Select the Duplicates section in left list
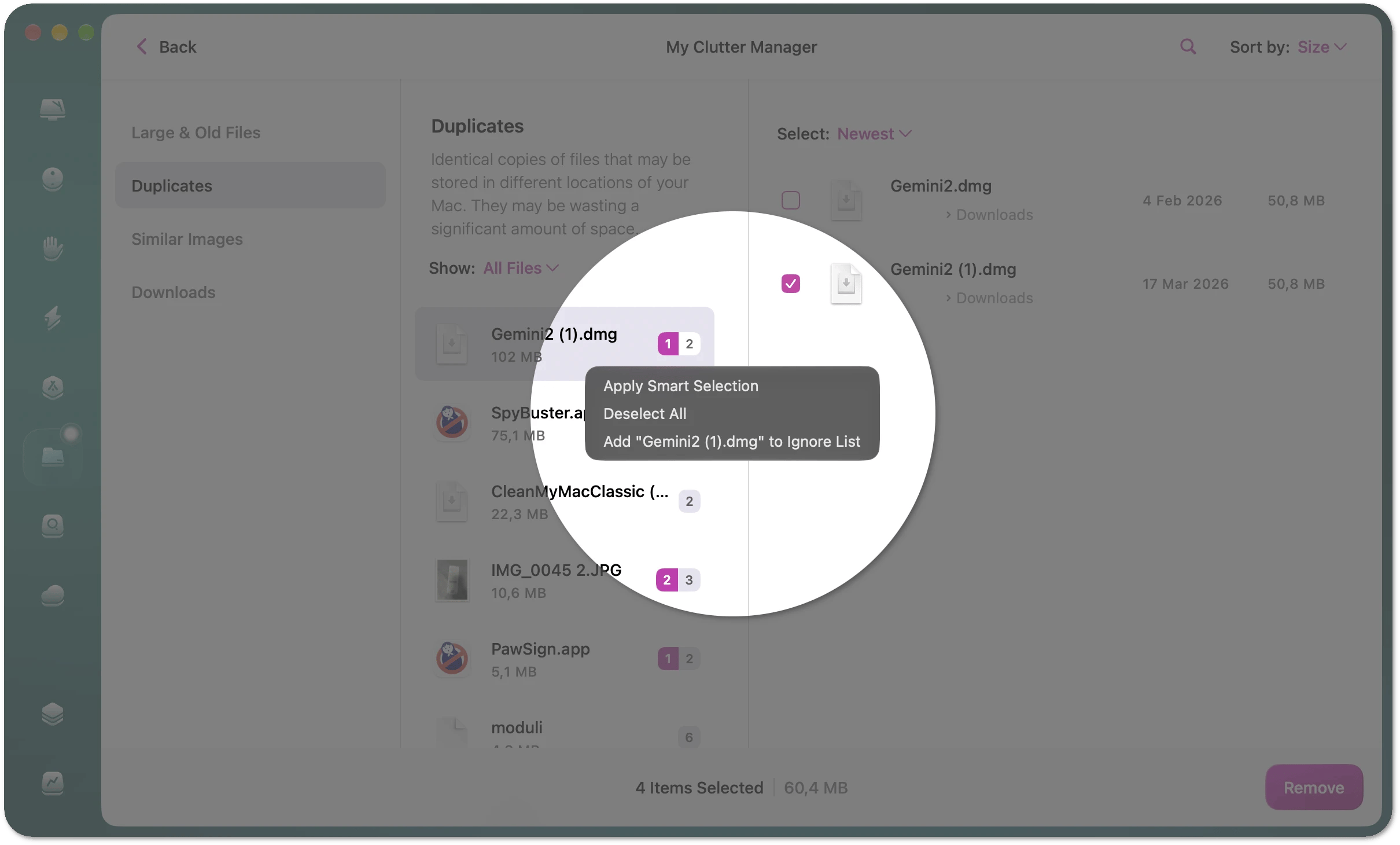1400x845 pixels. 250,186
